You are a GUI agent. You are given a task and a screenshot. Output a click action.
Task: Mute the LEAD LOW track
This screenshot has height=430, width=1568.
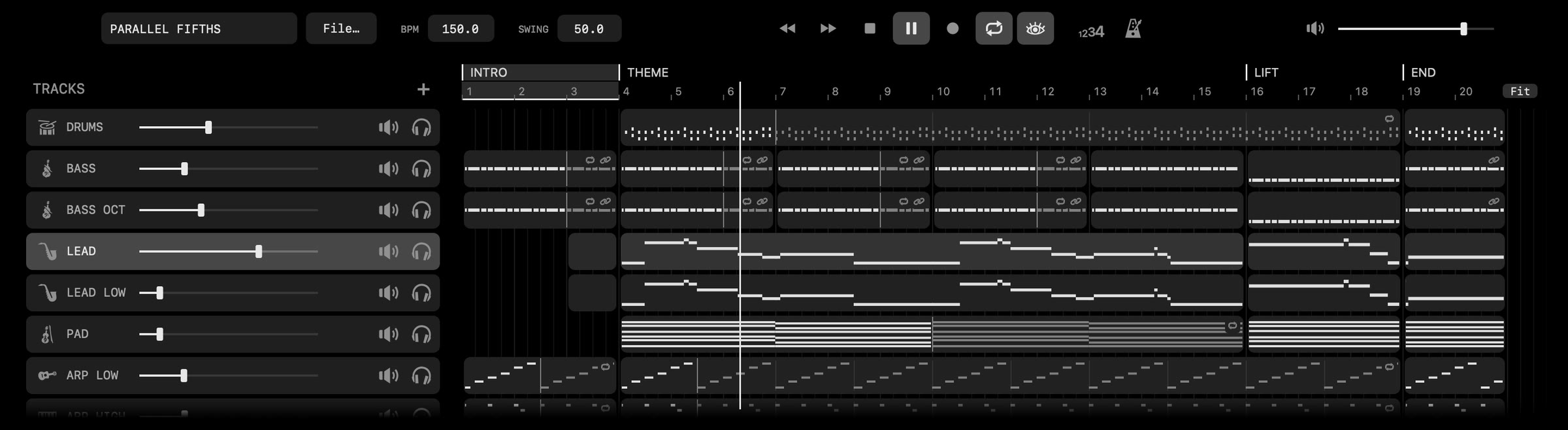tap(388, 293)
